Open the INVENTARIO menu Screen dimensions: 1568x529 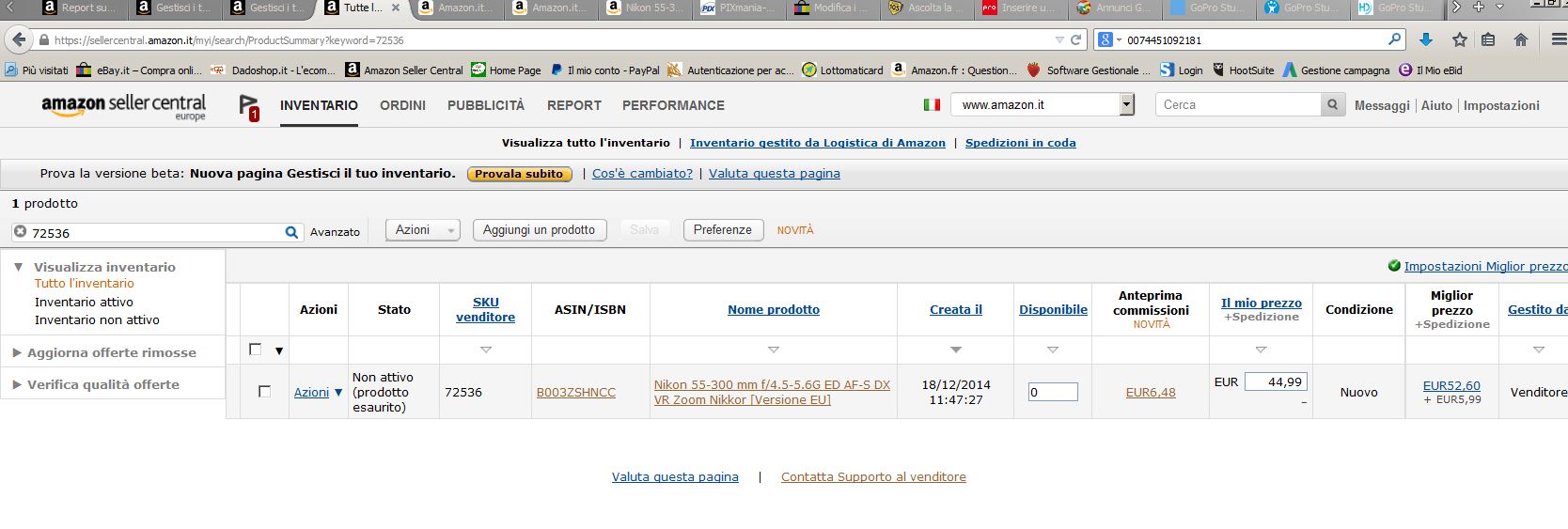(x=319, y=105)
